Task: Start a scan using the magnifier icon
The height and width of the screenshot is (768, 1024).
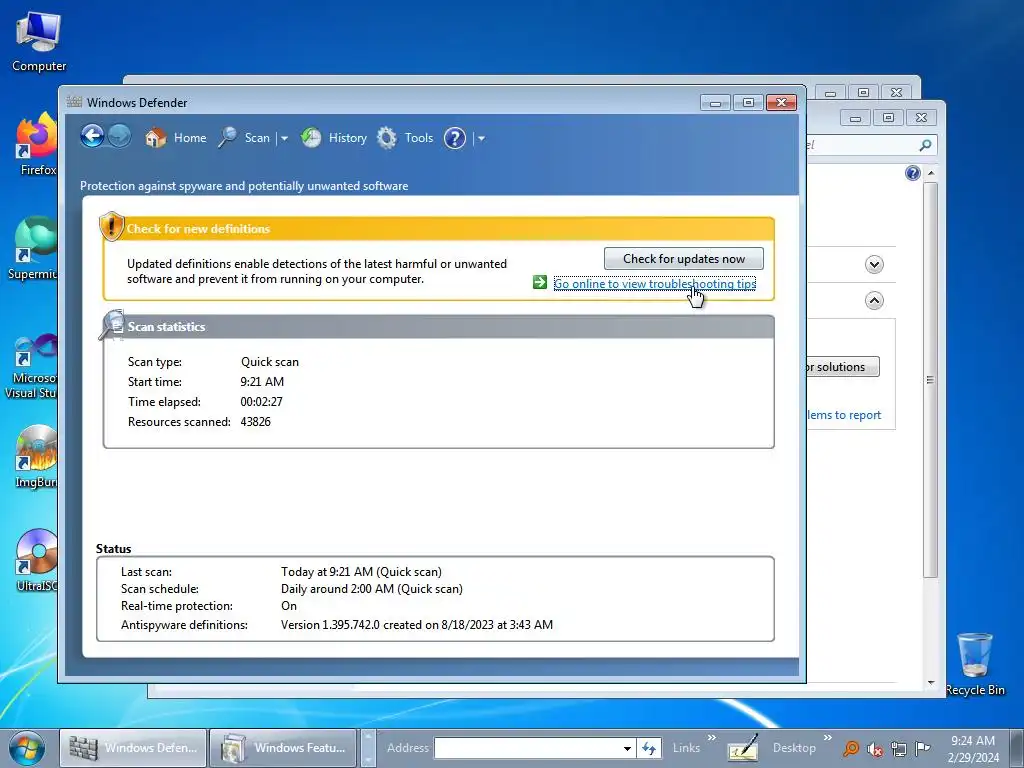Action: coord(227,137)
